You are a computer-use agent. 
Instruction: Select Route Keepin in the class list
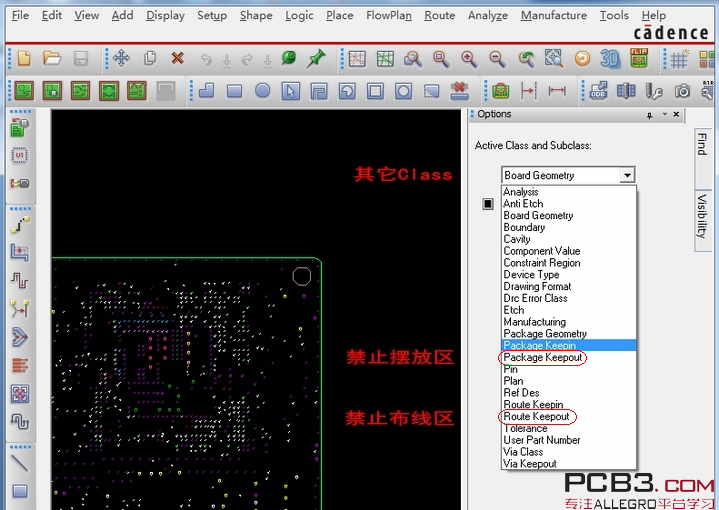[569, 405]
